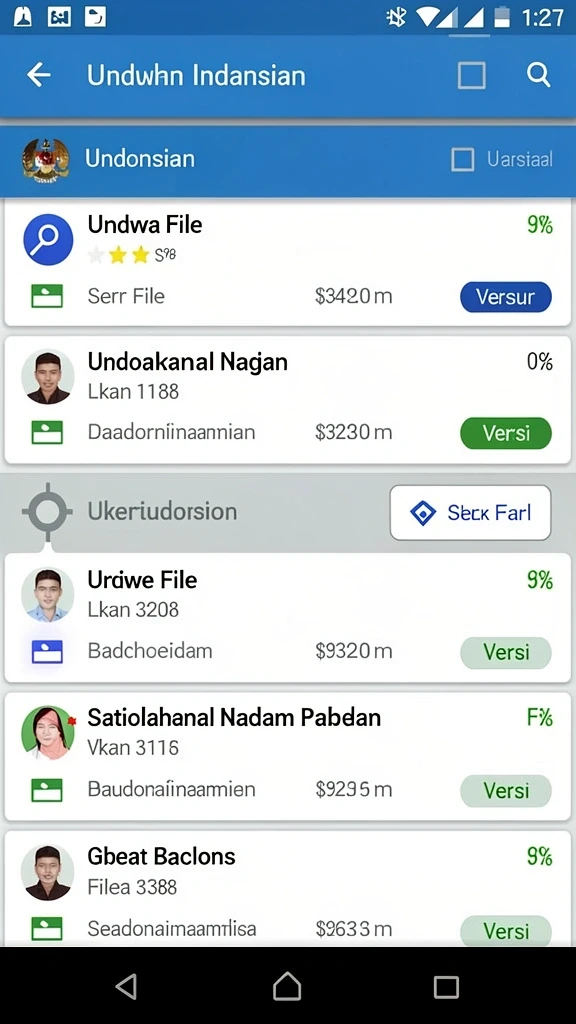Tap the back arrow in header

pyautogui.click(x=39, y=75)
